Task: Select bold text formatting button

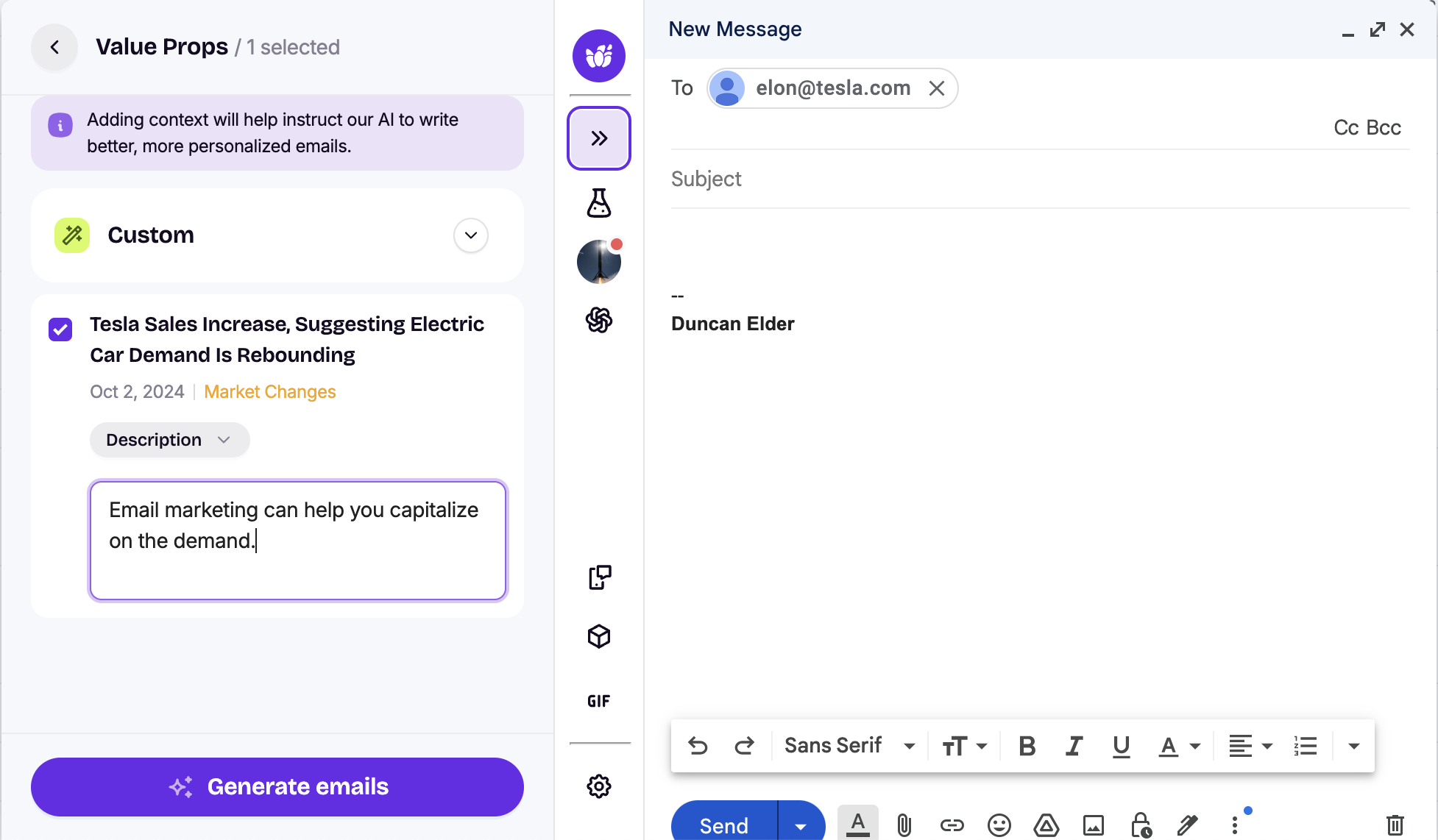Action: 1024,746
